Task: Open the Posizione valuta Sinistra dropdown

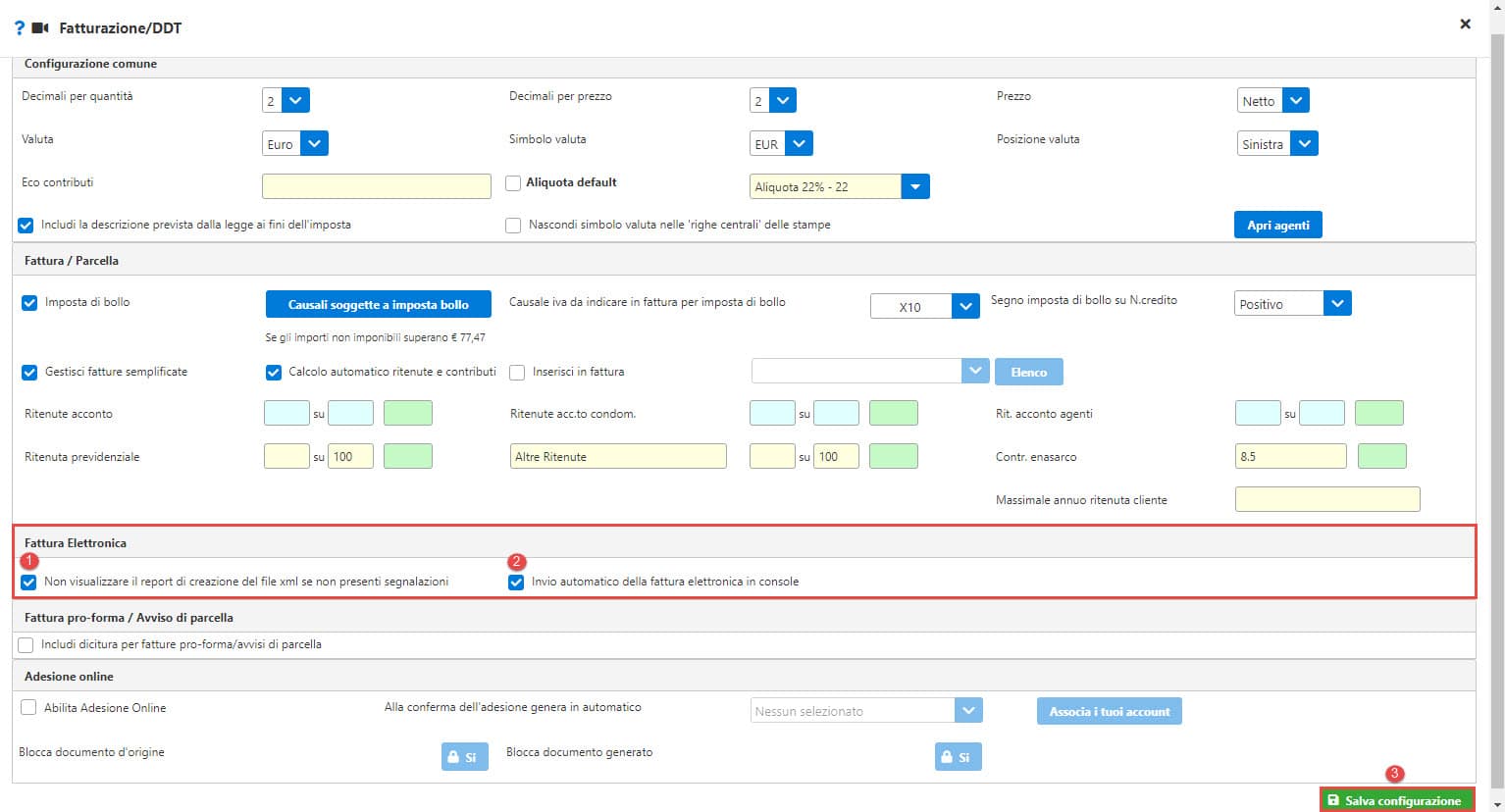Action: point(1303,143)
